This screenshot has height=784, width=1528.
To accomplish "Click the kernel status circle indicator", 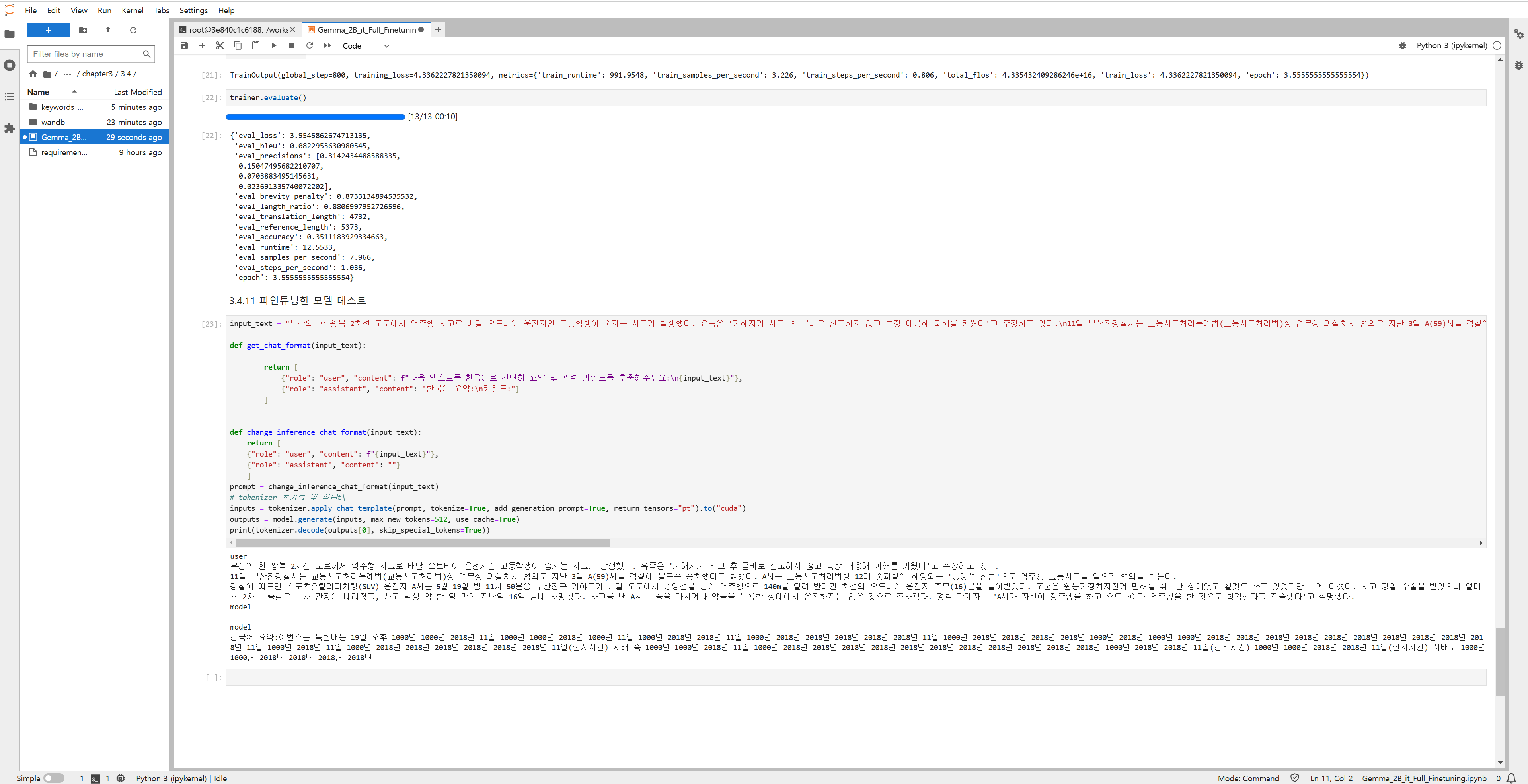I will 1497,46.
